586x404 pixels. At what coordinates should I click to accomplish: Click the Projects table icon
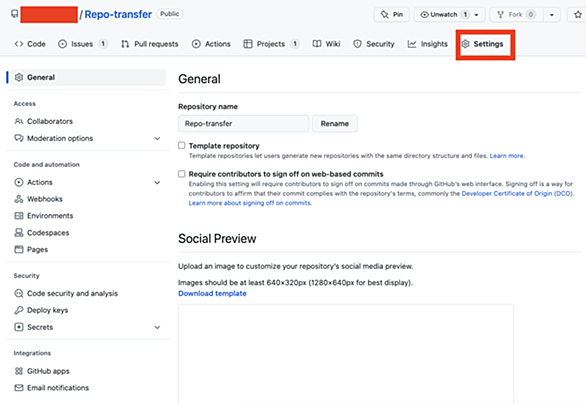[x=248, y=44]
